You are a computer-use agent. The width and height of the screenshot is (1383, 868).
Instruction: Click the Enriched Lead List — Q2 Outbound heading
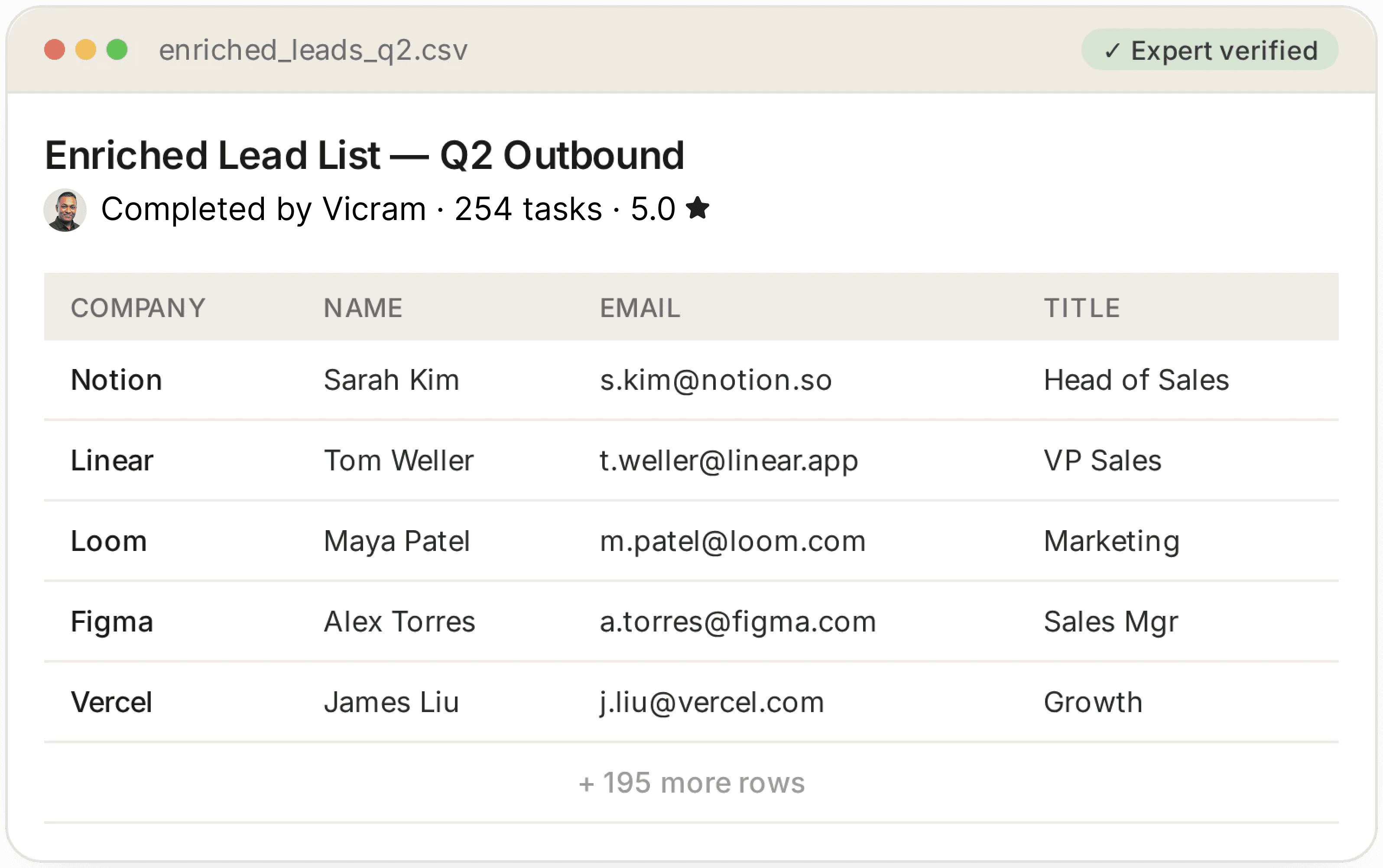click(364, 155)
